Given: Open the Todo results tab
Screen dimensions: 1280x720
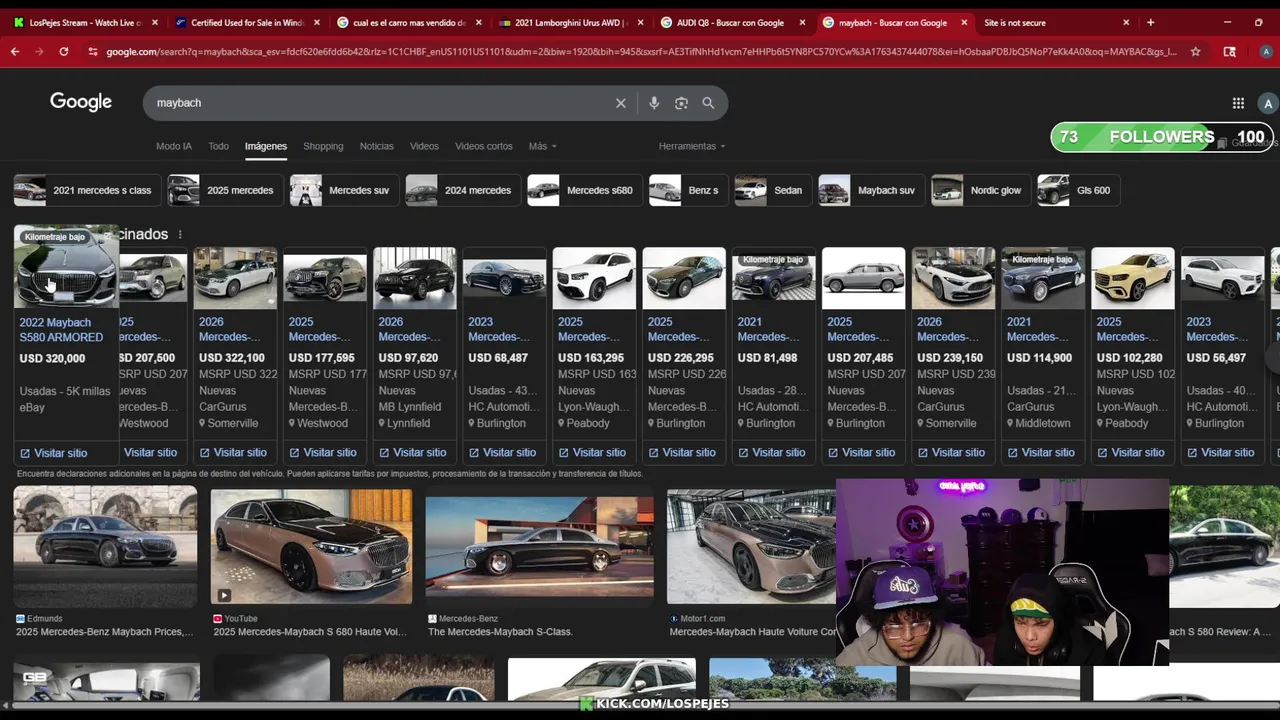Looking at the screenshot, I should pos(218,146).
